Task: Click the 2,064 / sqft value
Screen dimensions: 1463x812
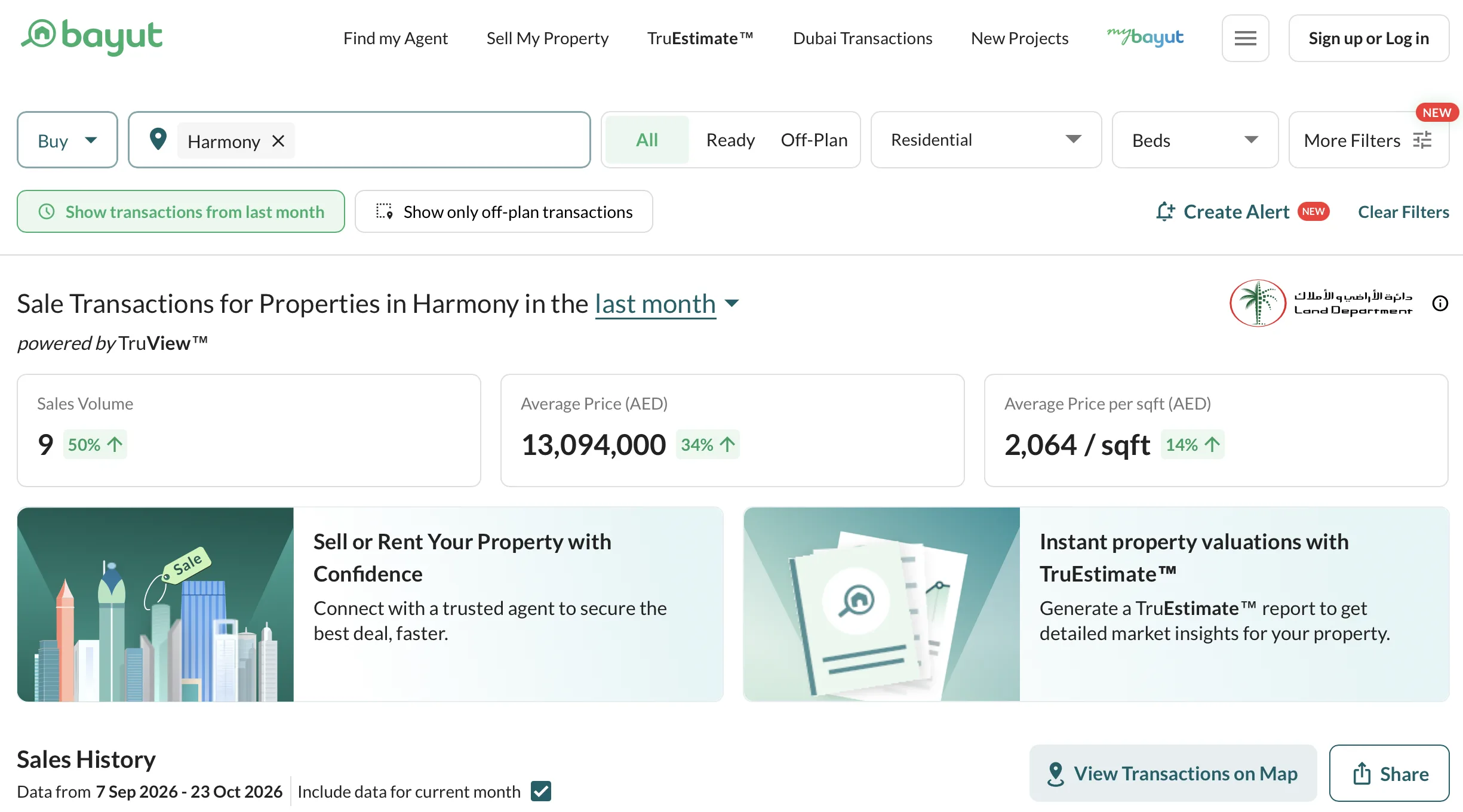Action: [x=1077, y=444]
